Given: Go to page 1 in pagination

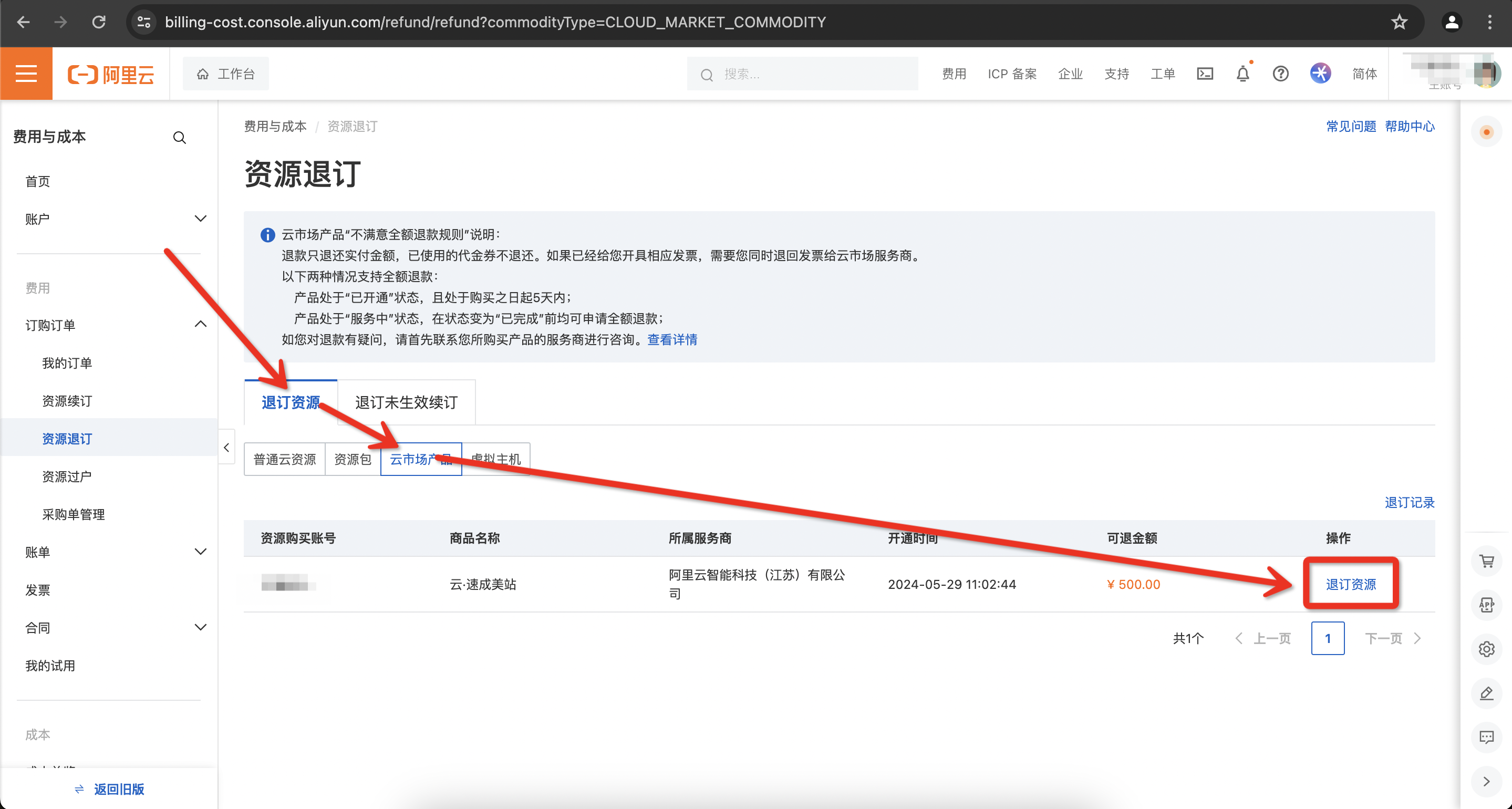Looking at the screenshot, I should (1328, 638).
